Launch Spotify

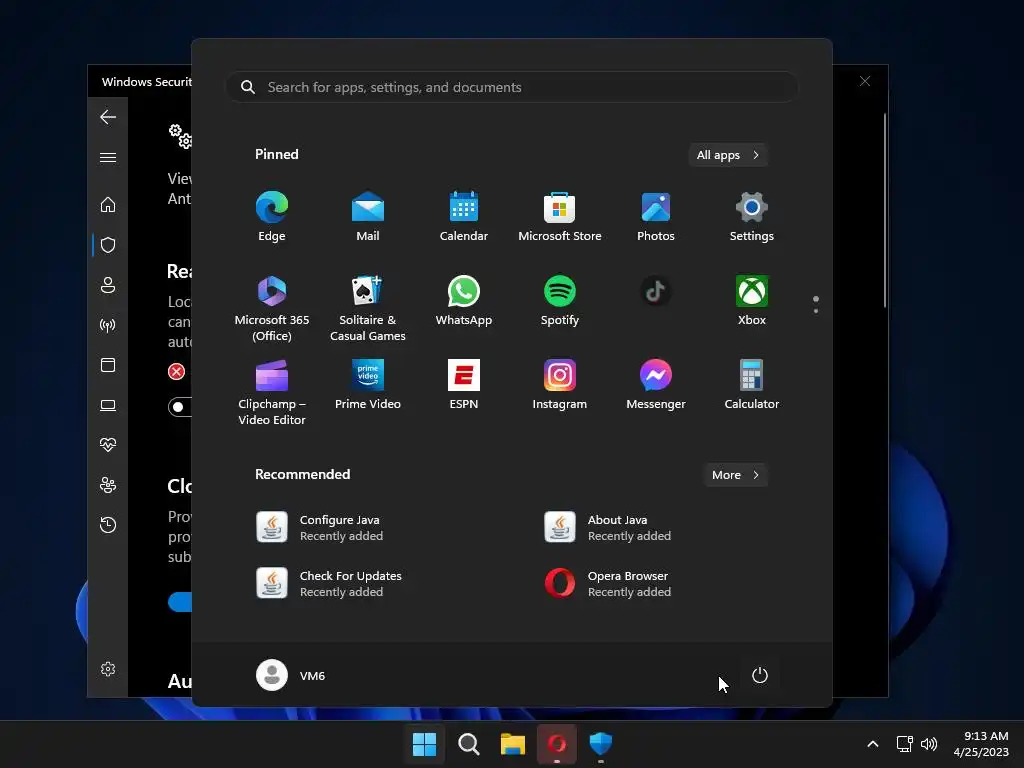pos(560,300)
